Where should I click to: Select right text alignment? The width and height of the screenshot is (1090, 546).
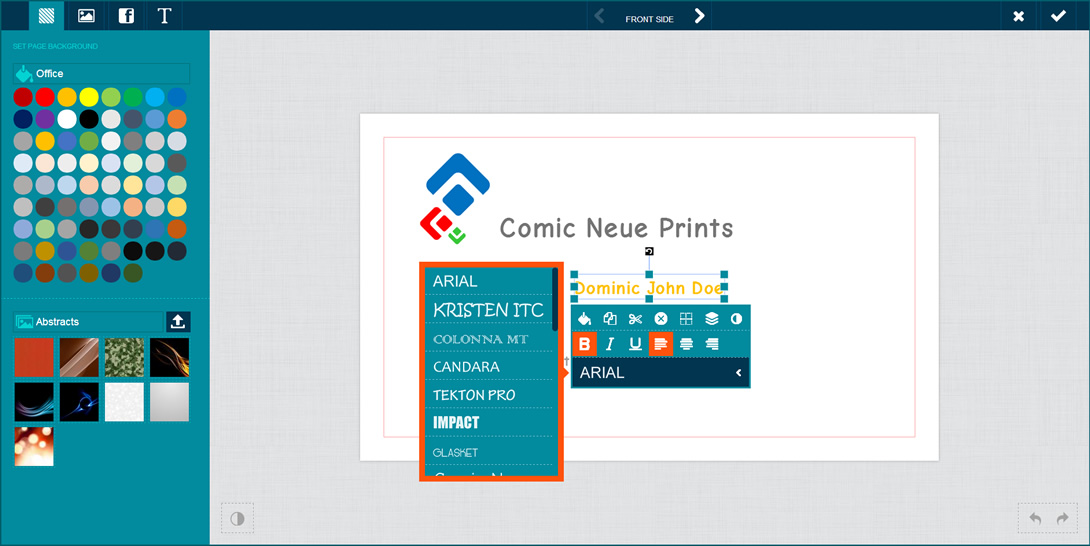point(712,344)
